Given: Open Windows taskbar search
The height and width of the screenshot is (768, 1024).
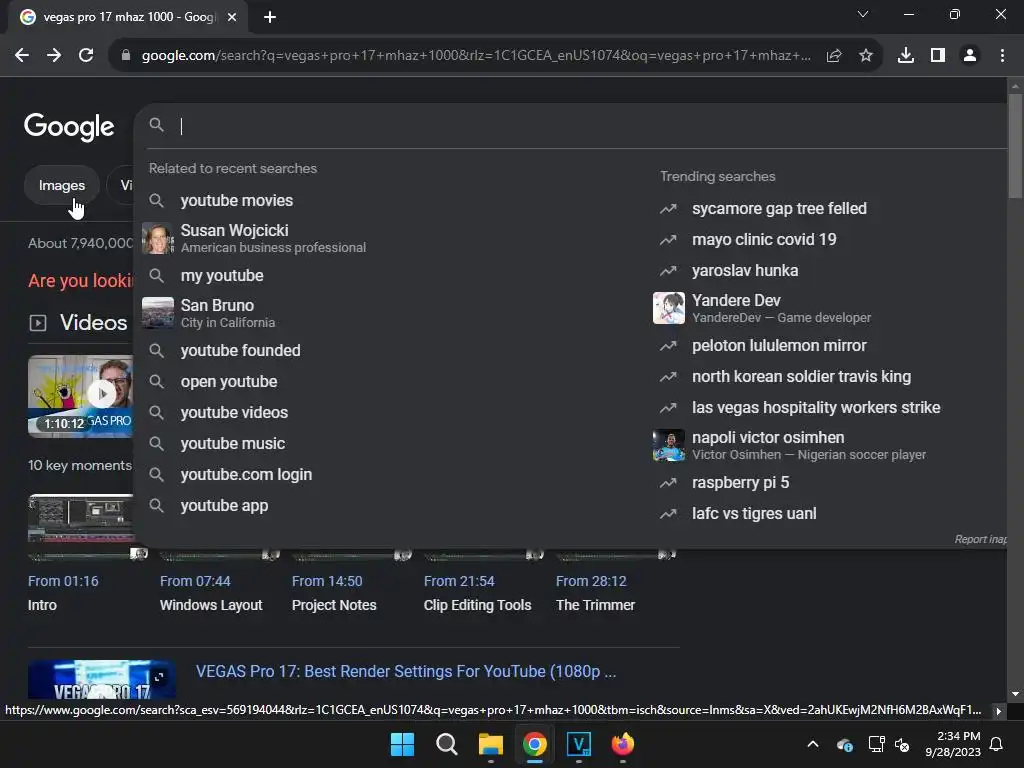Looking at the screenshot, I should [x=447, y=744].
